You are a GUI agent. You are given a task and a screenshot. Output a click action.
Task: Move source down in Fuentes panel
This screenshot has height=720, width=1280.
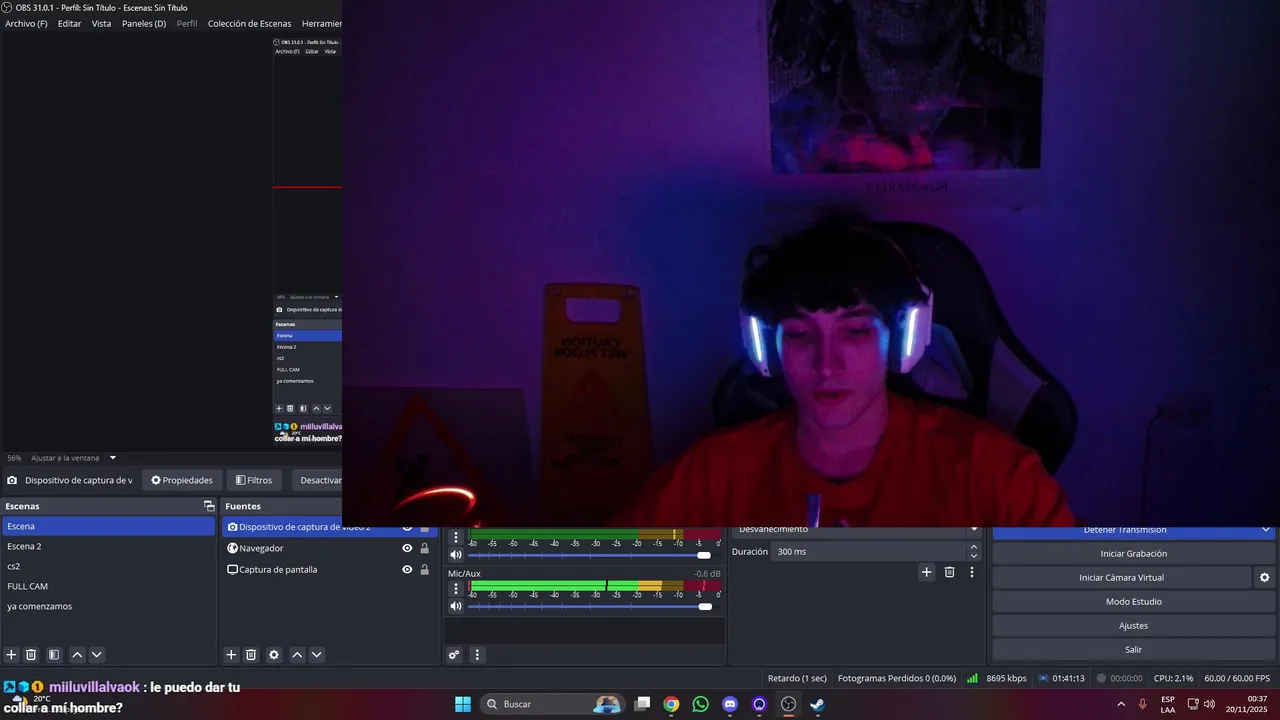[x=317, y=655]
